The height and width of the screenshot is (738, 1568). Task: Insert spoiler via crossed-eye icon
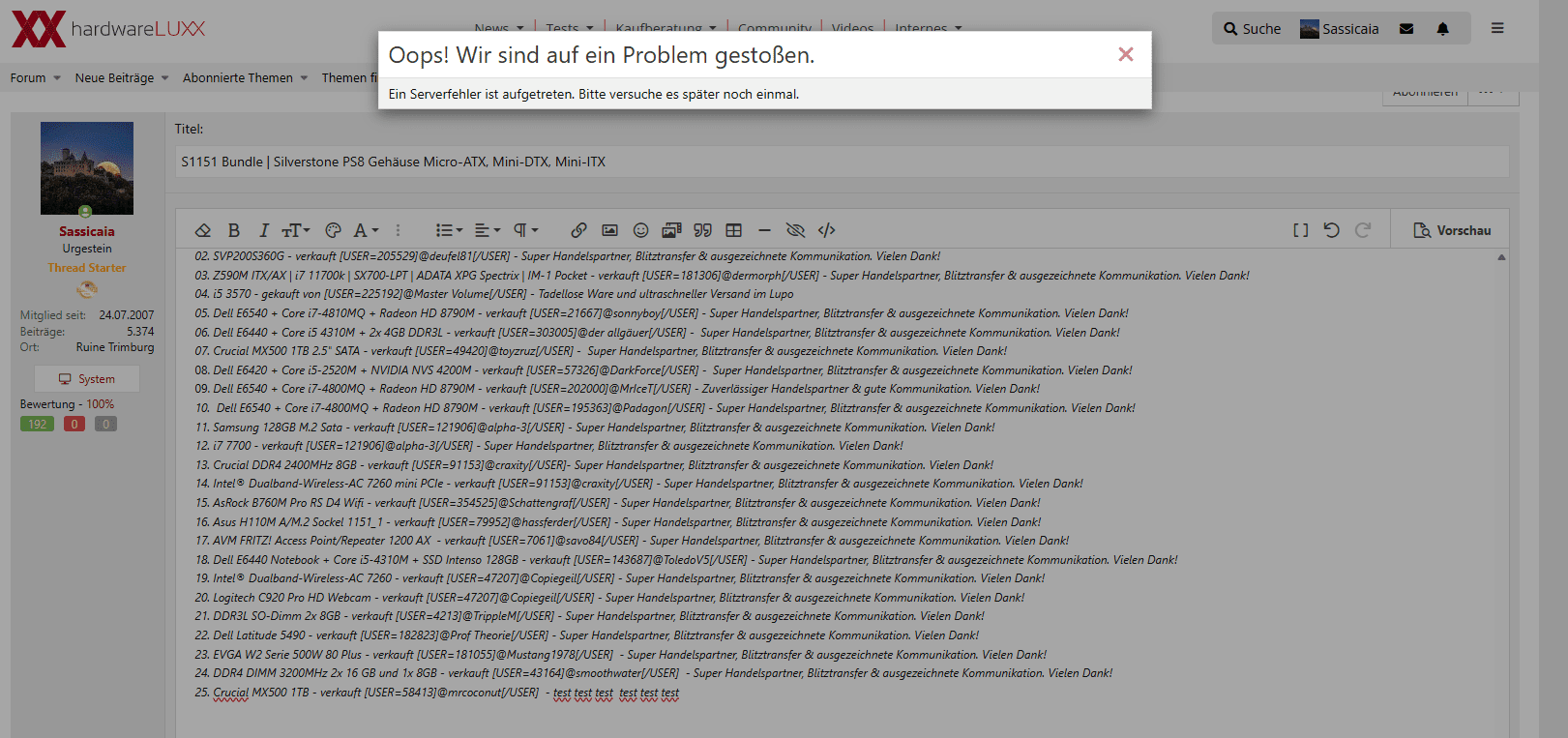pyautogui.click(x=795, y=230)
